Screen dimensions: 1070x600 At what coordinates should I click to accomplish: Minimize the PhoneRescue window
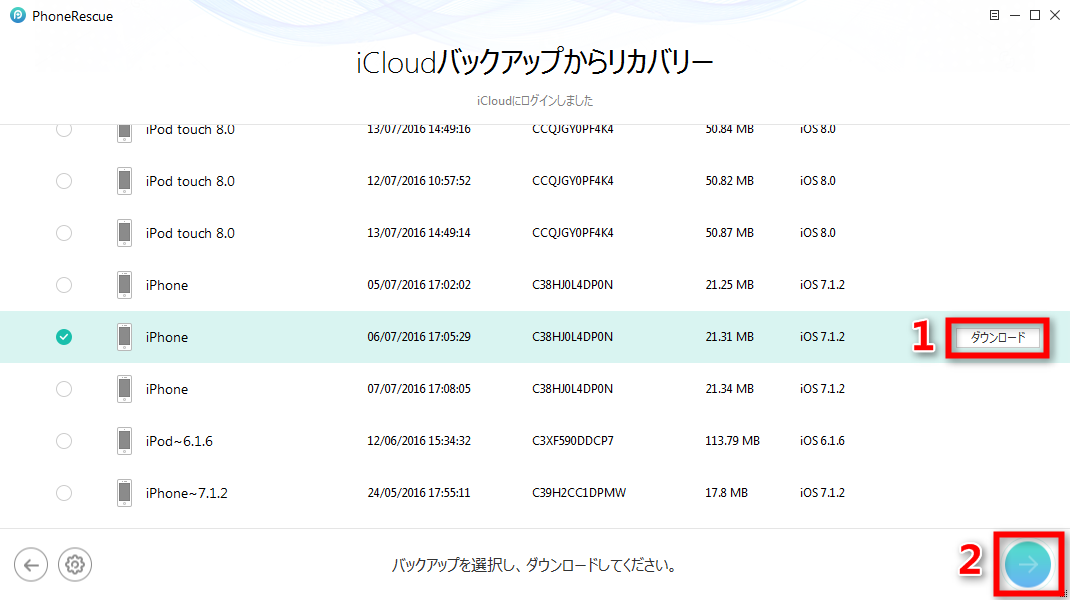pos(1015,15)
